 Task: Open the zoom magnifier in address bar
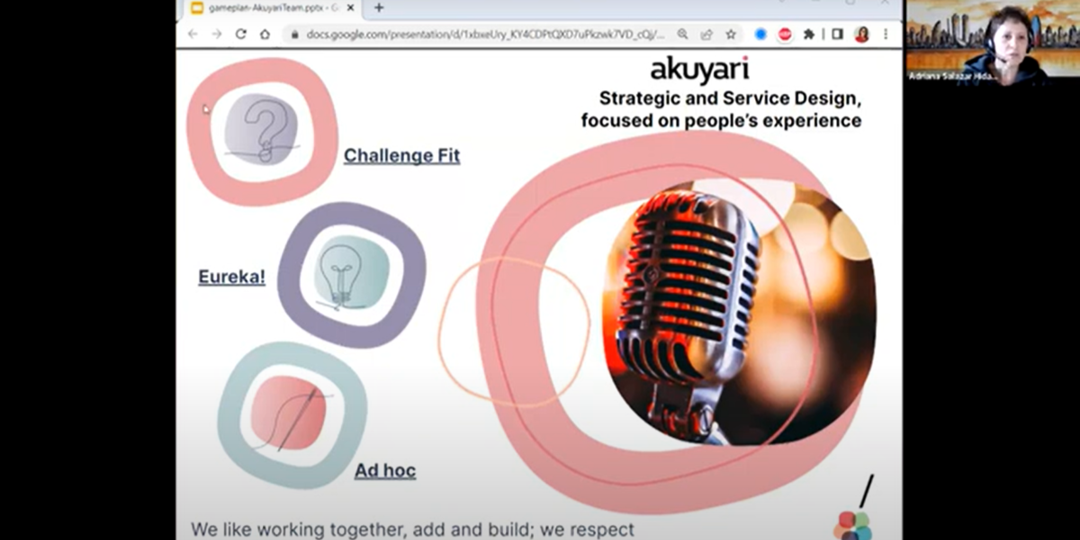click(682, 34)
